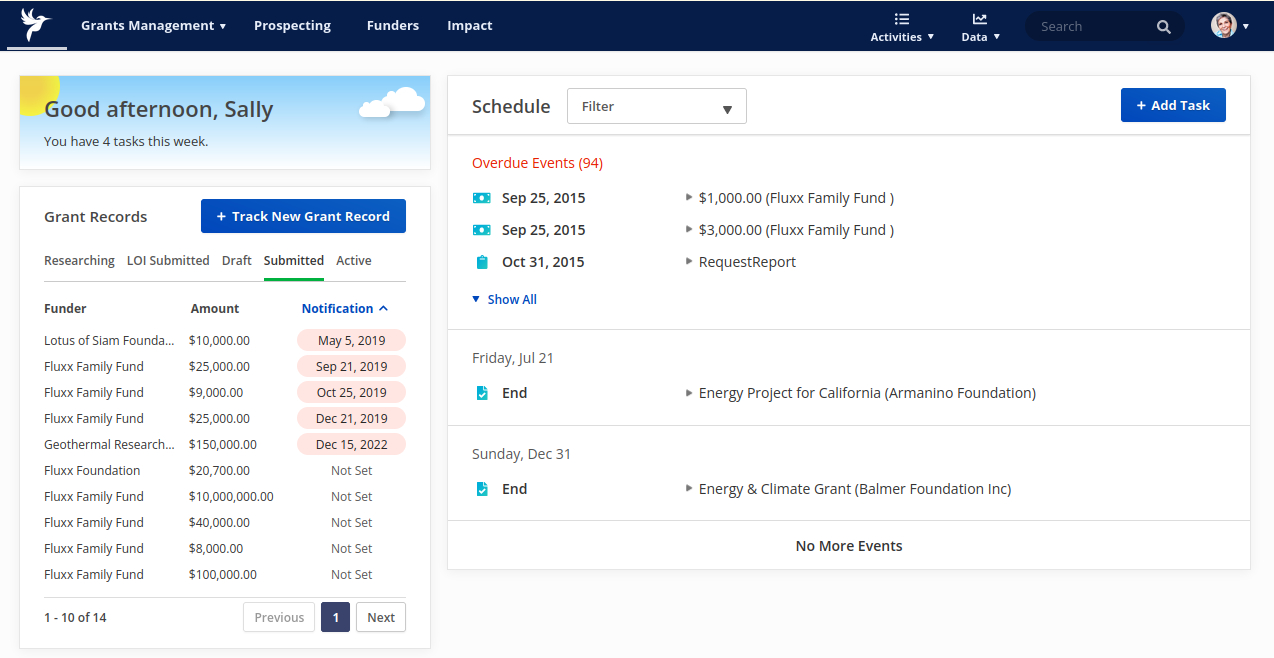Expand the $3,000.00 Fluxx Family Fund event
The width and height of the screenshot is (1274, 658).
pyautogui.click(x=689, y=230)
